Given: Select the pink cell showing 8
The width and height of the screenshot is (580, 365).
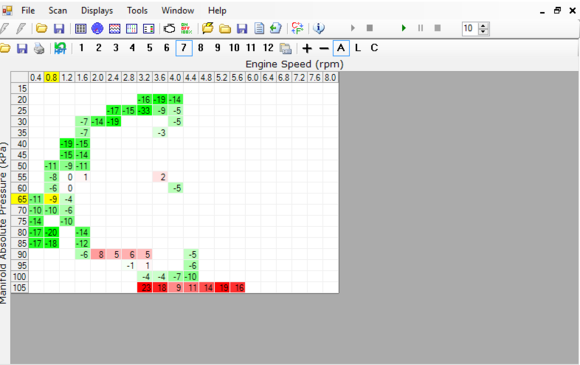Looking at the screenshot, I should coord(98,254).
